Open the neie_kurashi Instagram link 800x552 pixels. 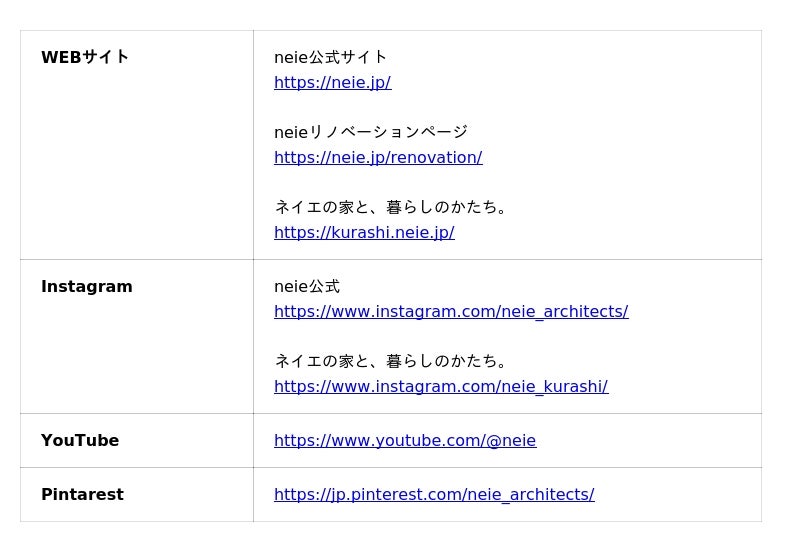441,387
